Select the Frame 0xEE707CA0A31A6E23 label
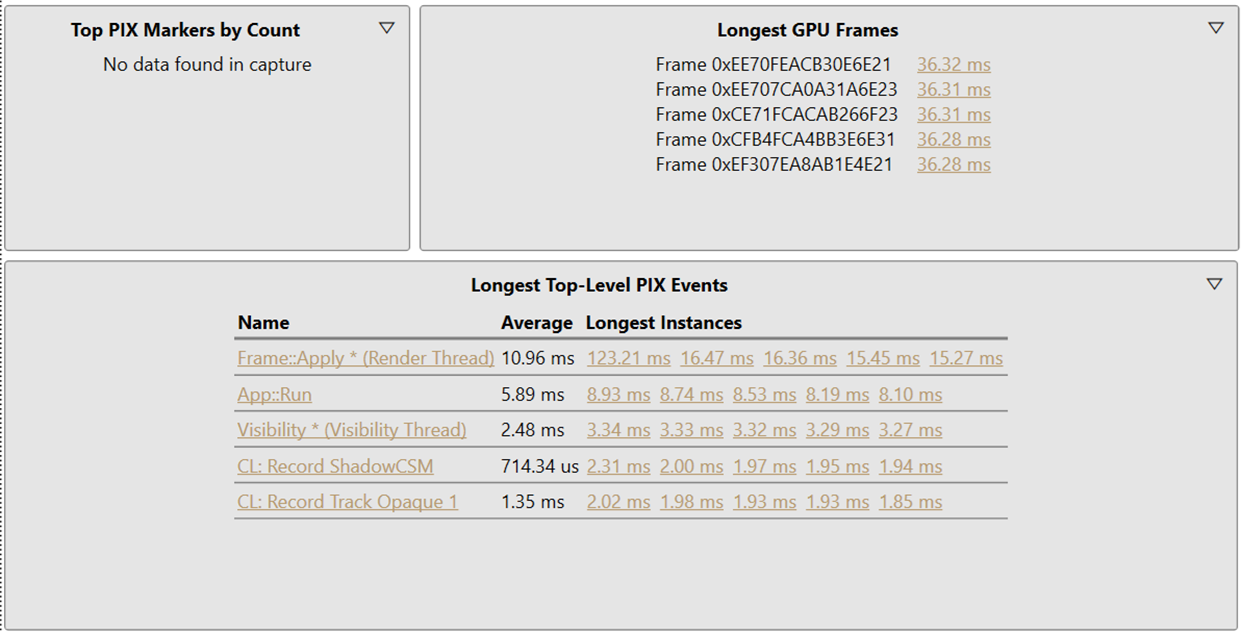The image size is (1241, 632). coord(777,90)
